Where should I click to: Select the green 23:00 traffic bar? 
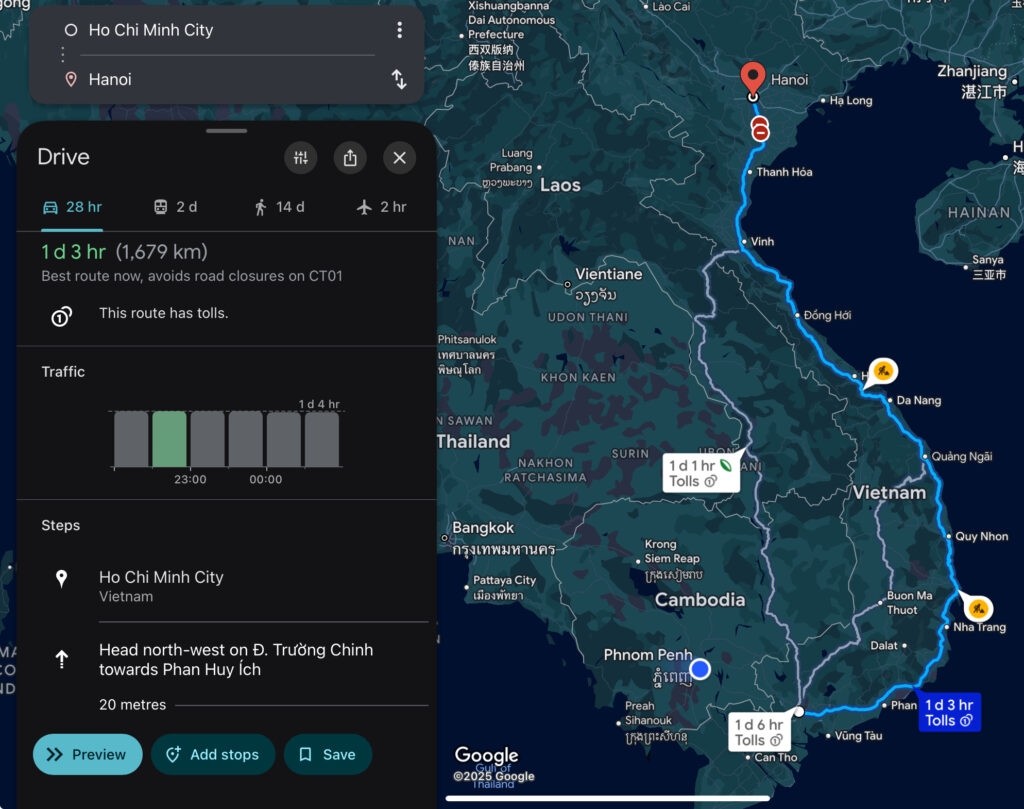(x=169, y=440)
